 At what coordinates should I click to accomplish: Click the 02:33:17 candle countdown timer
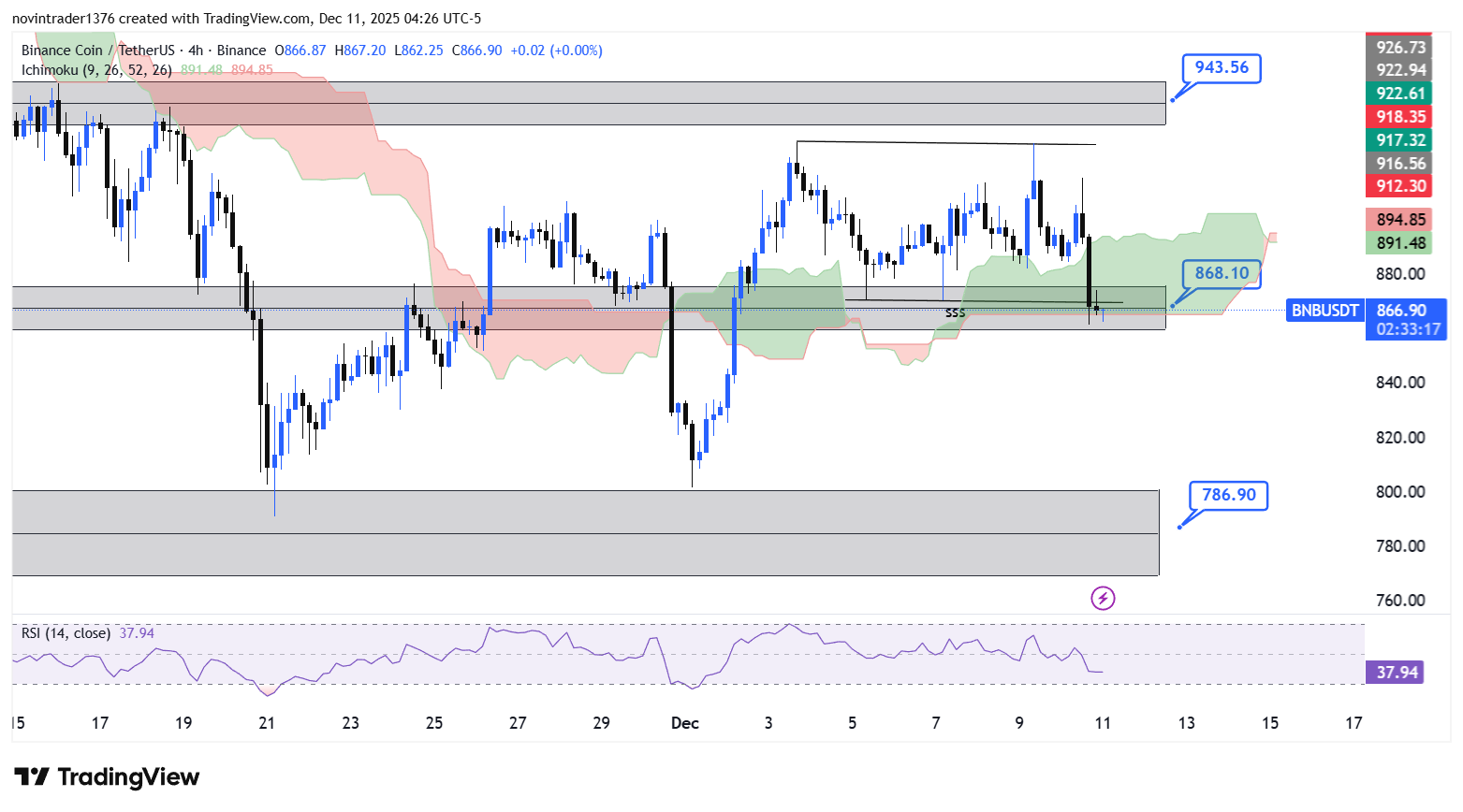coord(1407,329)
